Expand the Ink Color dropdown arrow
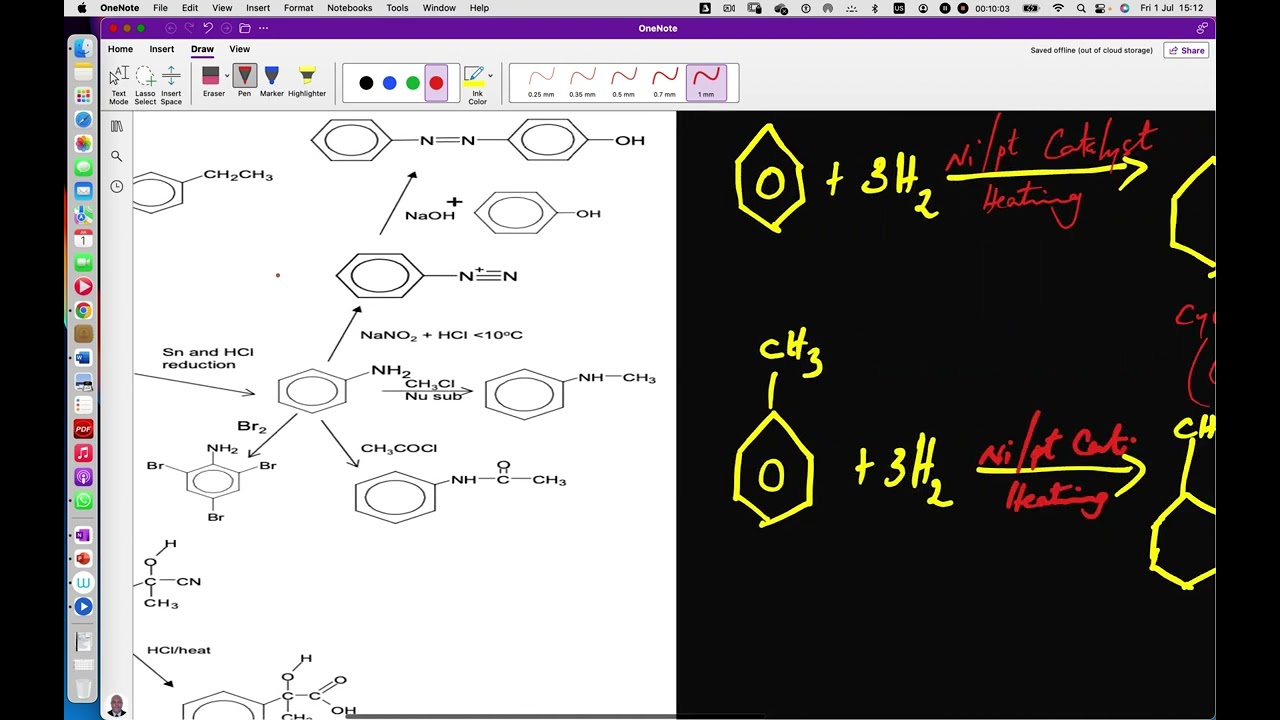The width and height of the screenshot is (1280, 720). (490, 76)
